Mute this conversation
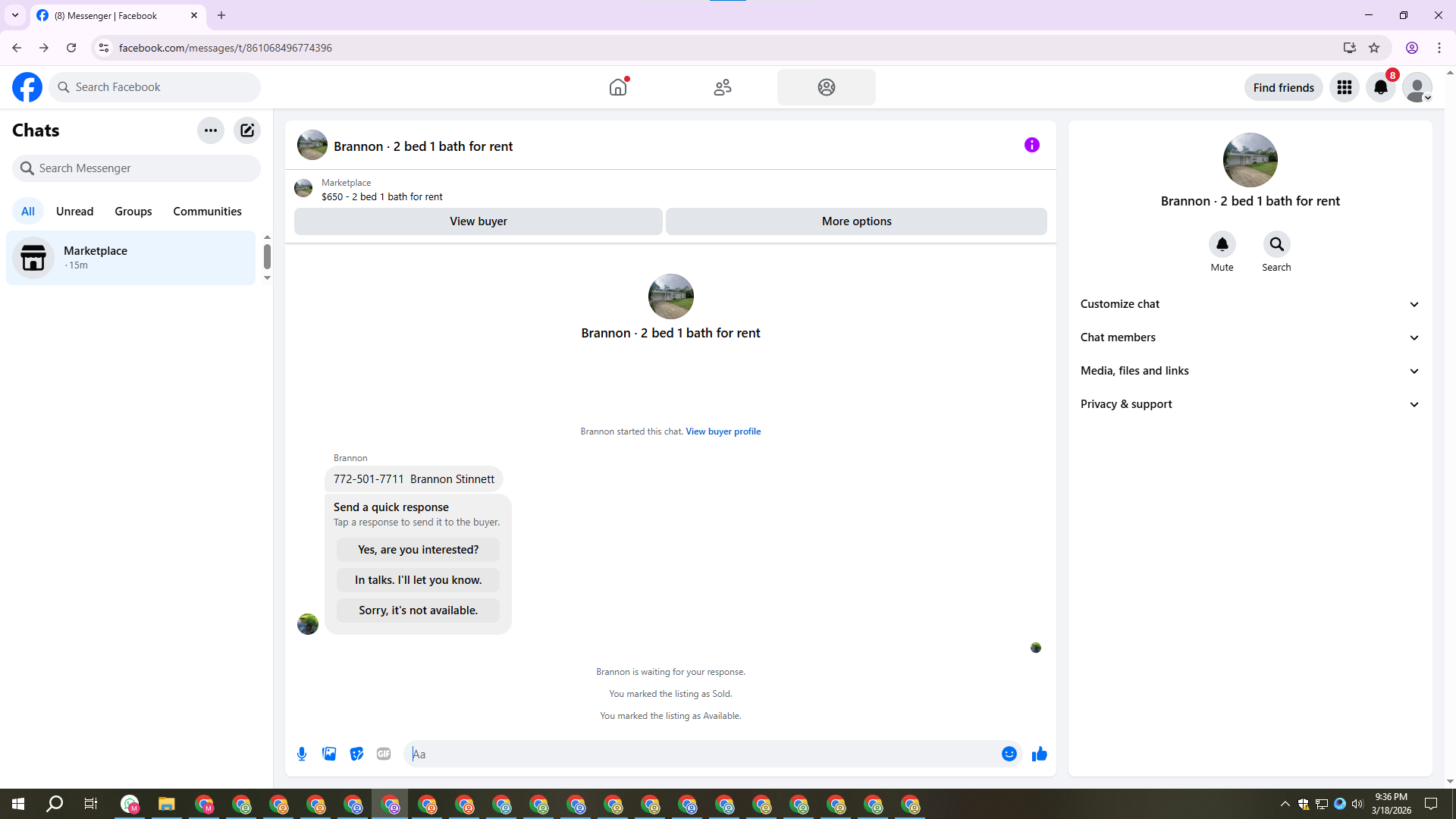 coord(1222,245)
